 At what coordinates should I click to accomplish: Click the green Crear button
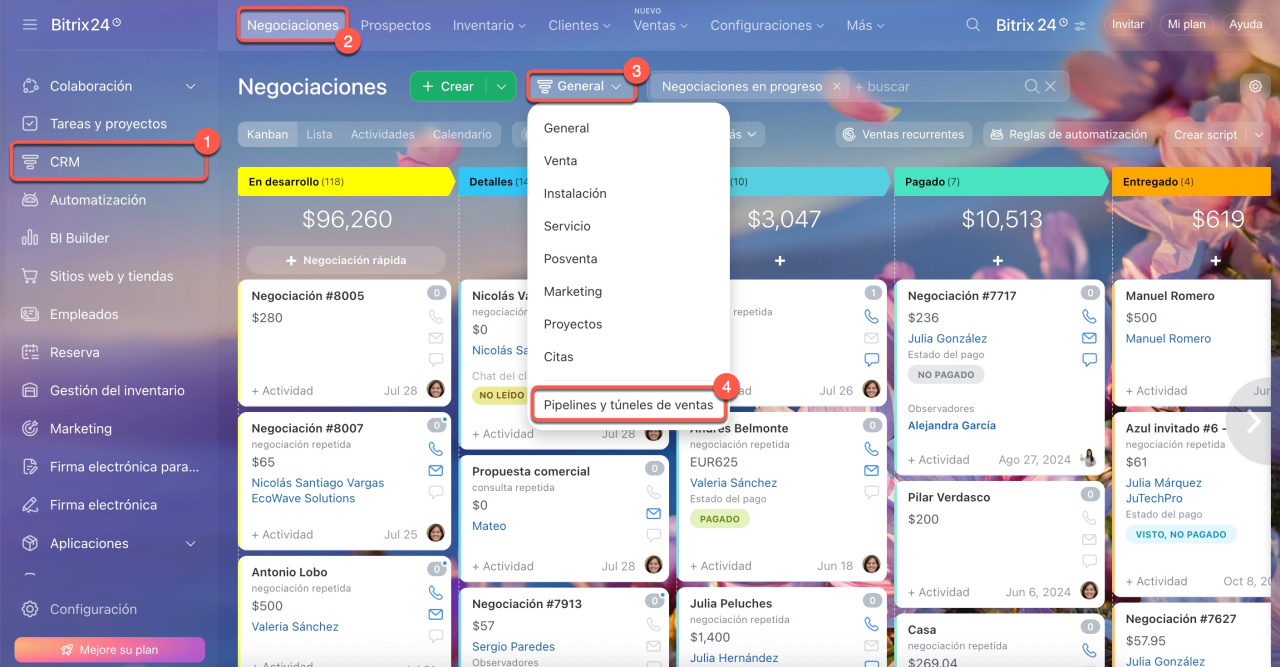(448, 87)
